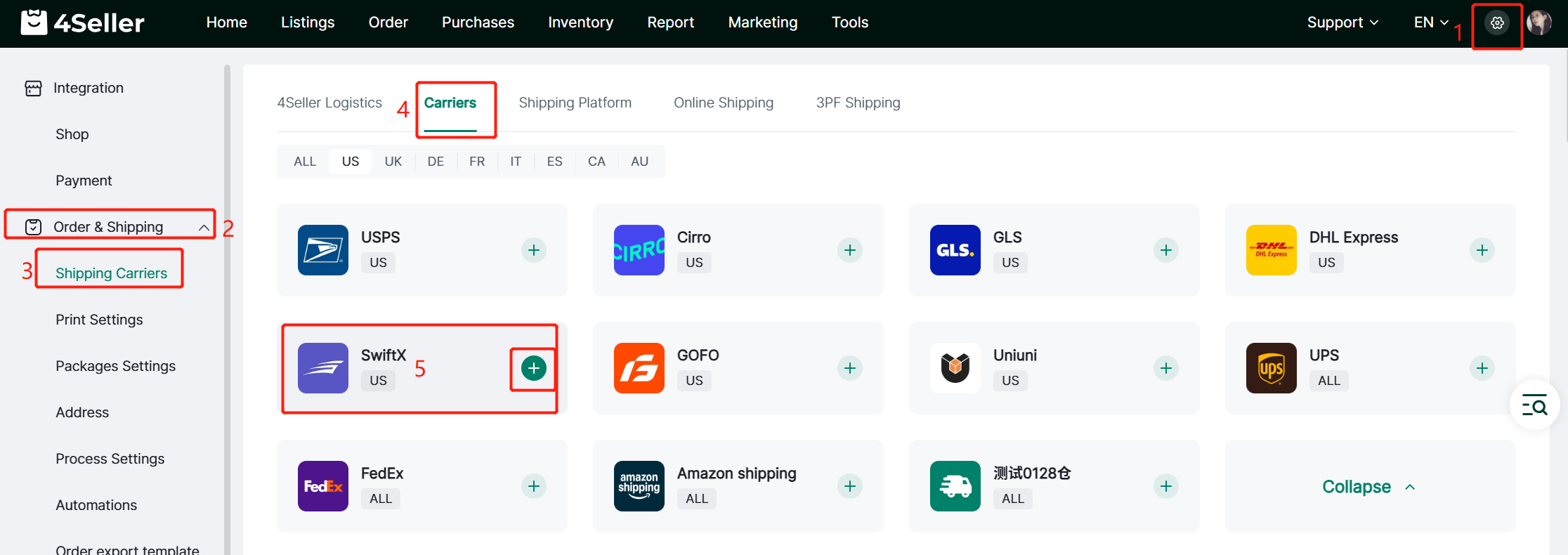Switch country filter to CA

(x=596, y=162)
